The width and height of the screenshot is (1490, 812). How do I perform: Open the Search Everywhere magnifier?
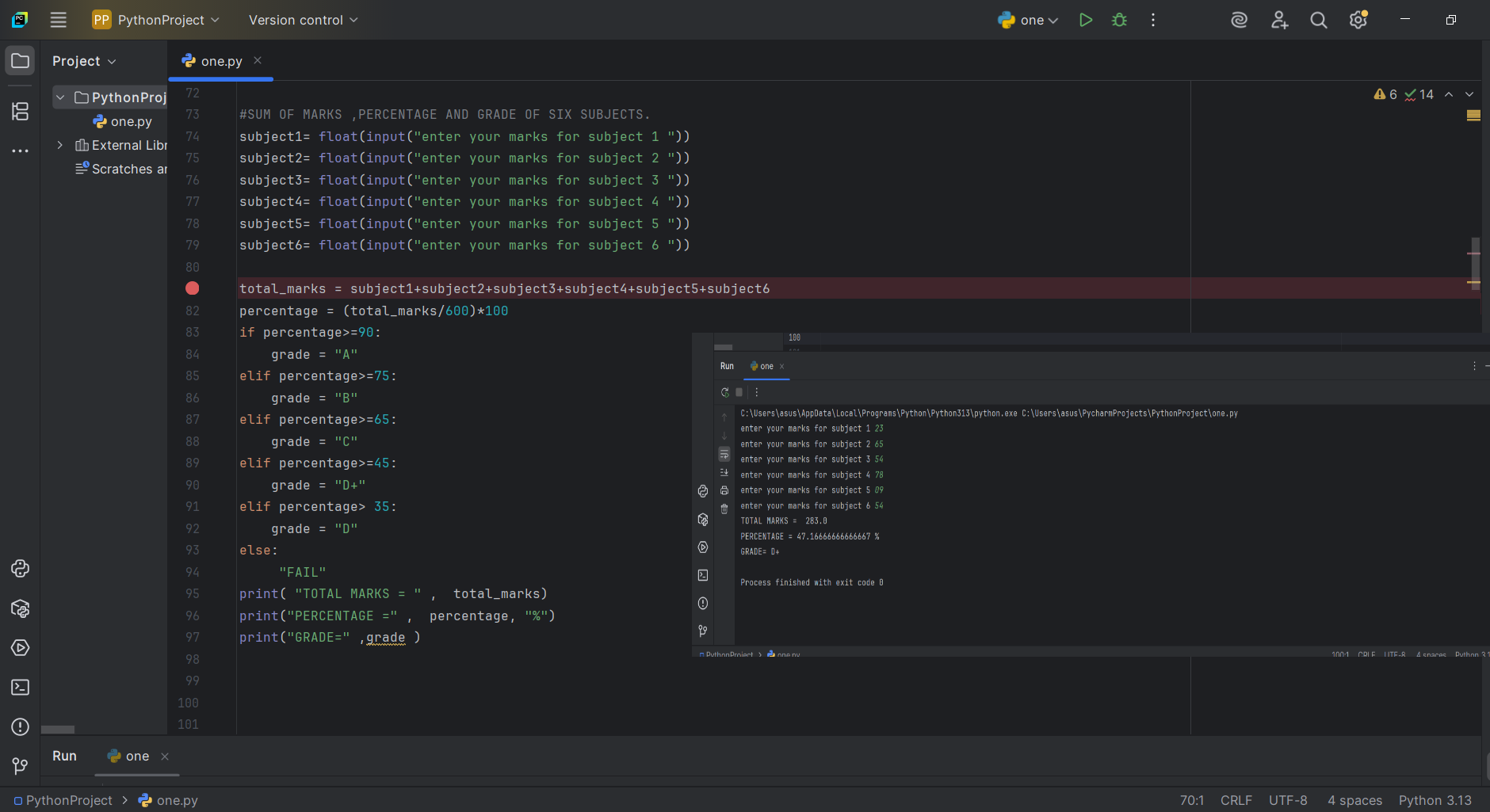tap(1318, 20)
